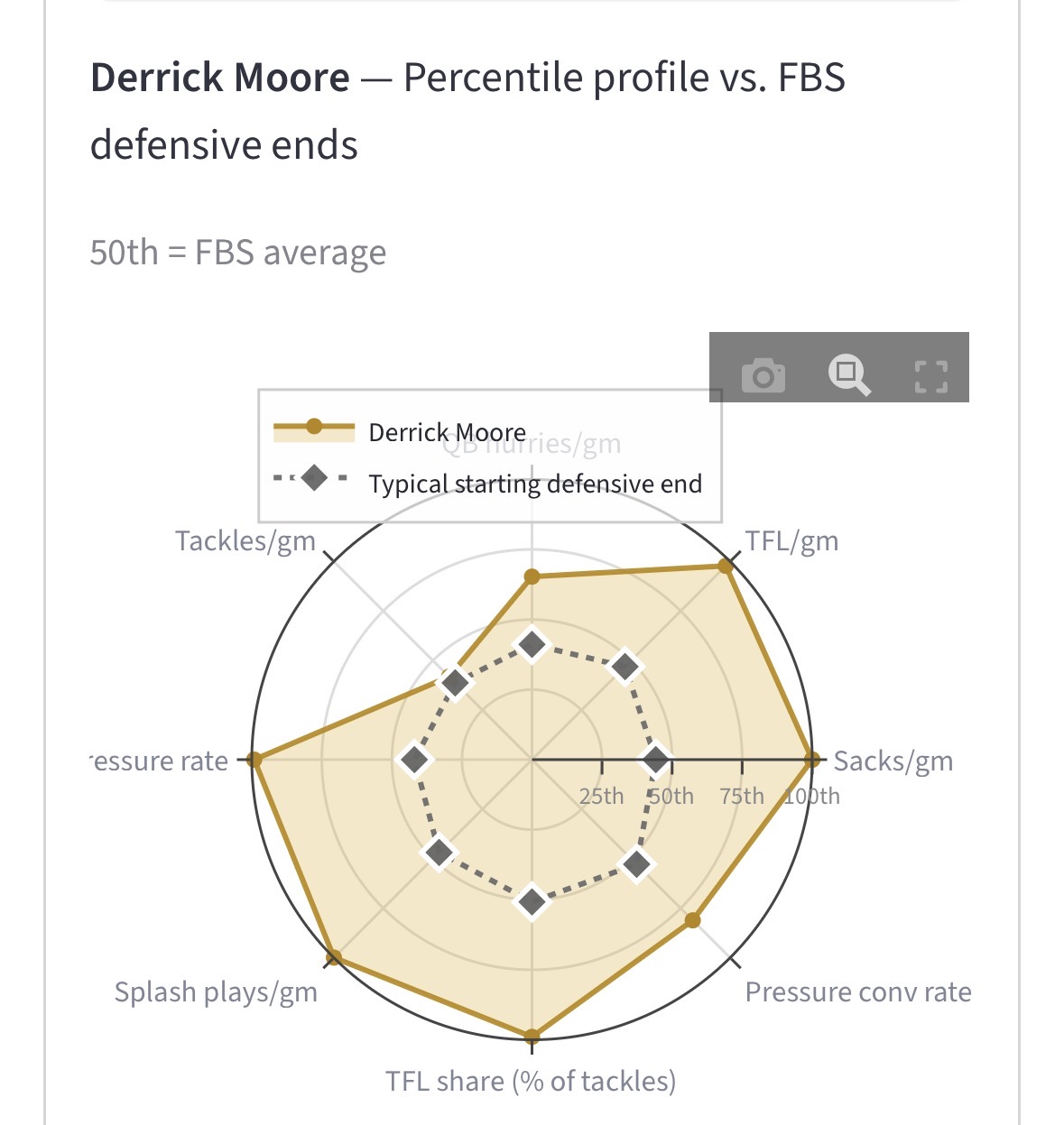The height and width of the screenshot is (1125, 1064).
Task: Click typical end's Pressure conv rate diamond
Action: coord(636,864)
